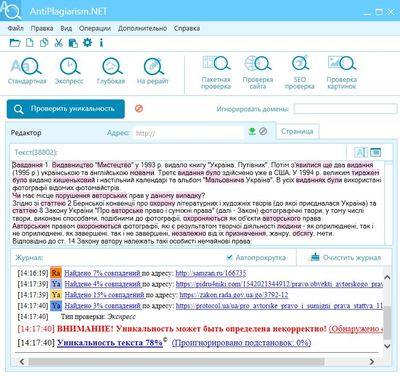Click Найдено 7% совпадений link
The width and height of the screenshot is (400, 376).
click(x=103, y=273)
